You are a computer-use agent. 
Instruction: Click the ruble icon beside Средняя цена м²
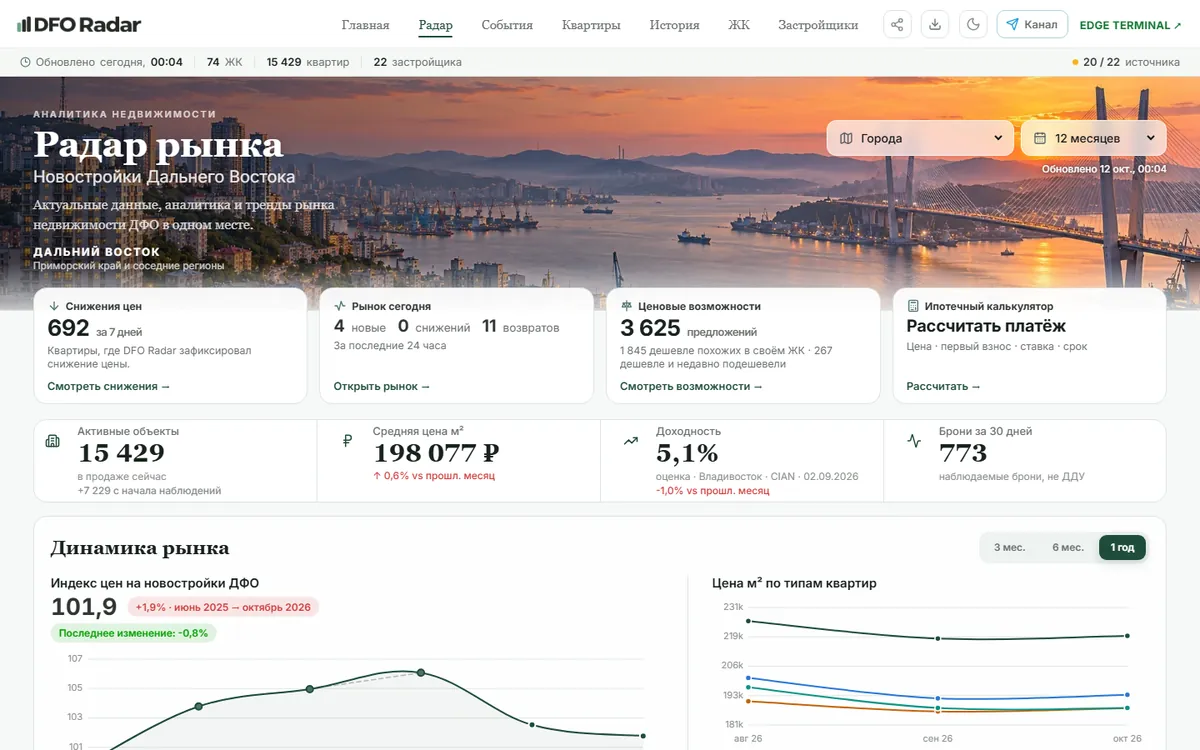(x=347, y=441)
